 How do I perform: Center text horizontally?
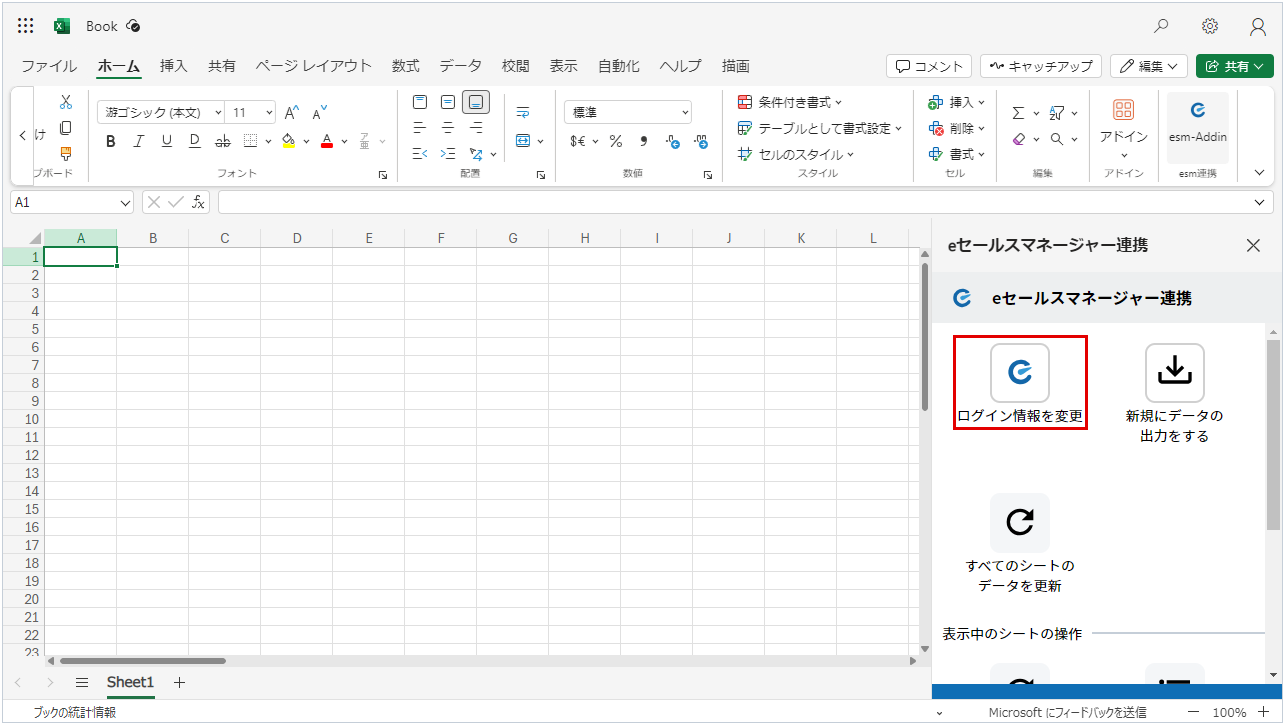tap(448, 128)
